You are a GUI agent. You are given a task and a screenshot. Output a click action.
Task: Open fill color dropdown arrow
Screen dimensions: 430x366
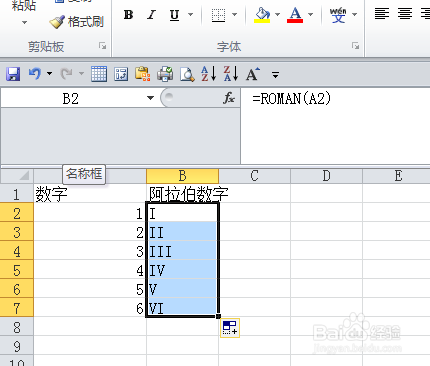click(277, 15)
